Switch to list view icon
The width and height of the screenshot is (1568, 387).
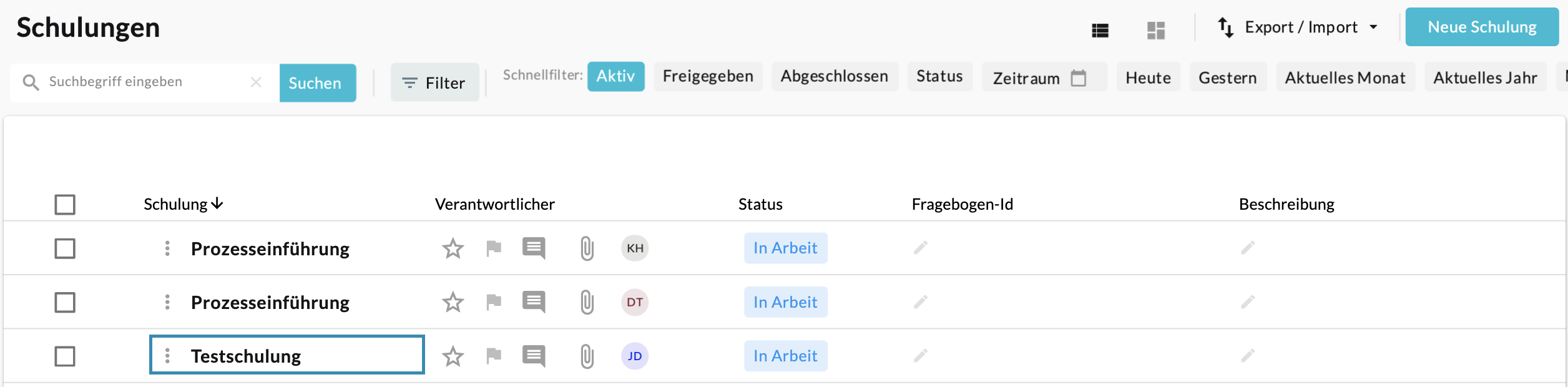(x=1100, y=30)
